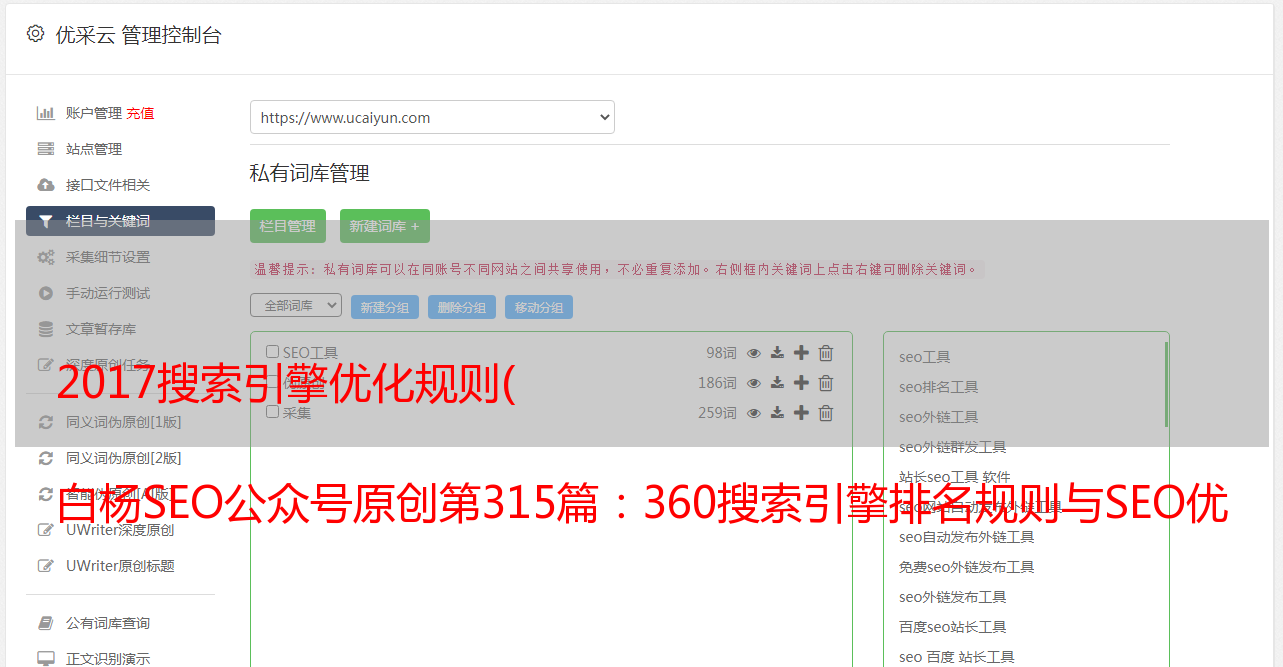
Task: Open UWriter原创标题 in the sidebar
Action: (120, 566)
